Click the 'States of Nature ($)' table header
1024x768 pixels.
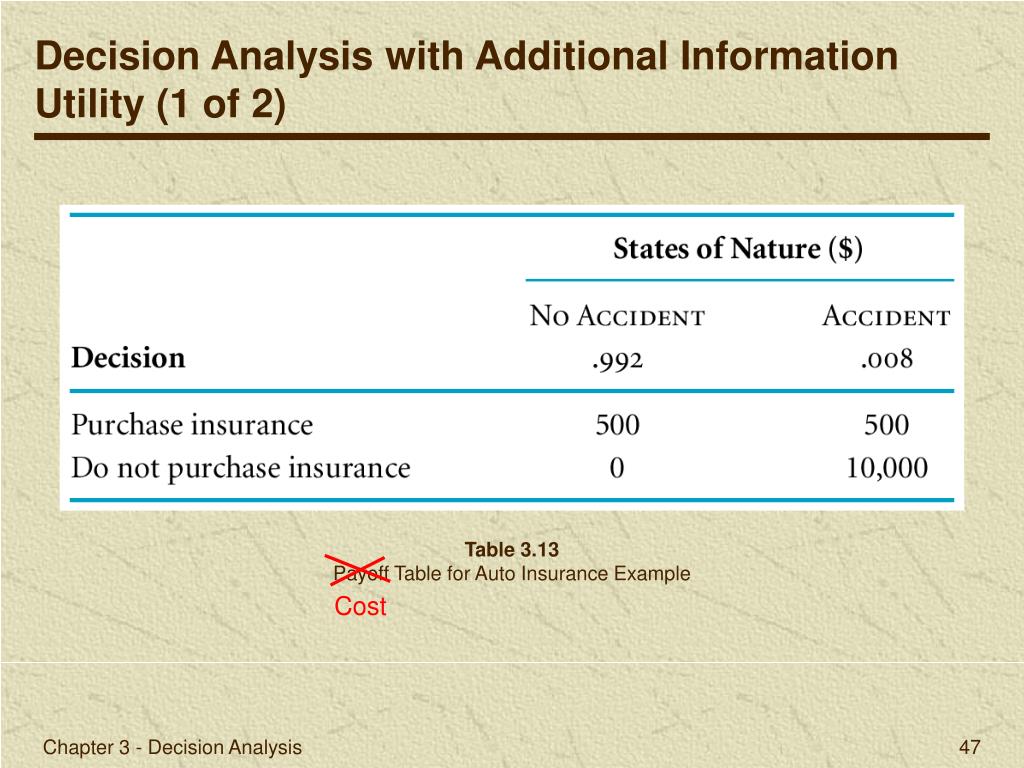click(738, 249)
